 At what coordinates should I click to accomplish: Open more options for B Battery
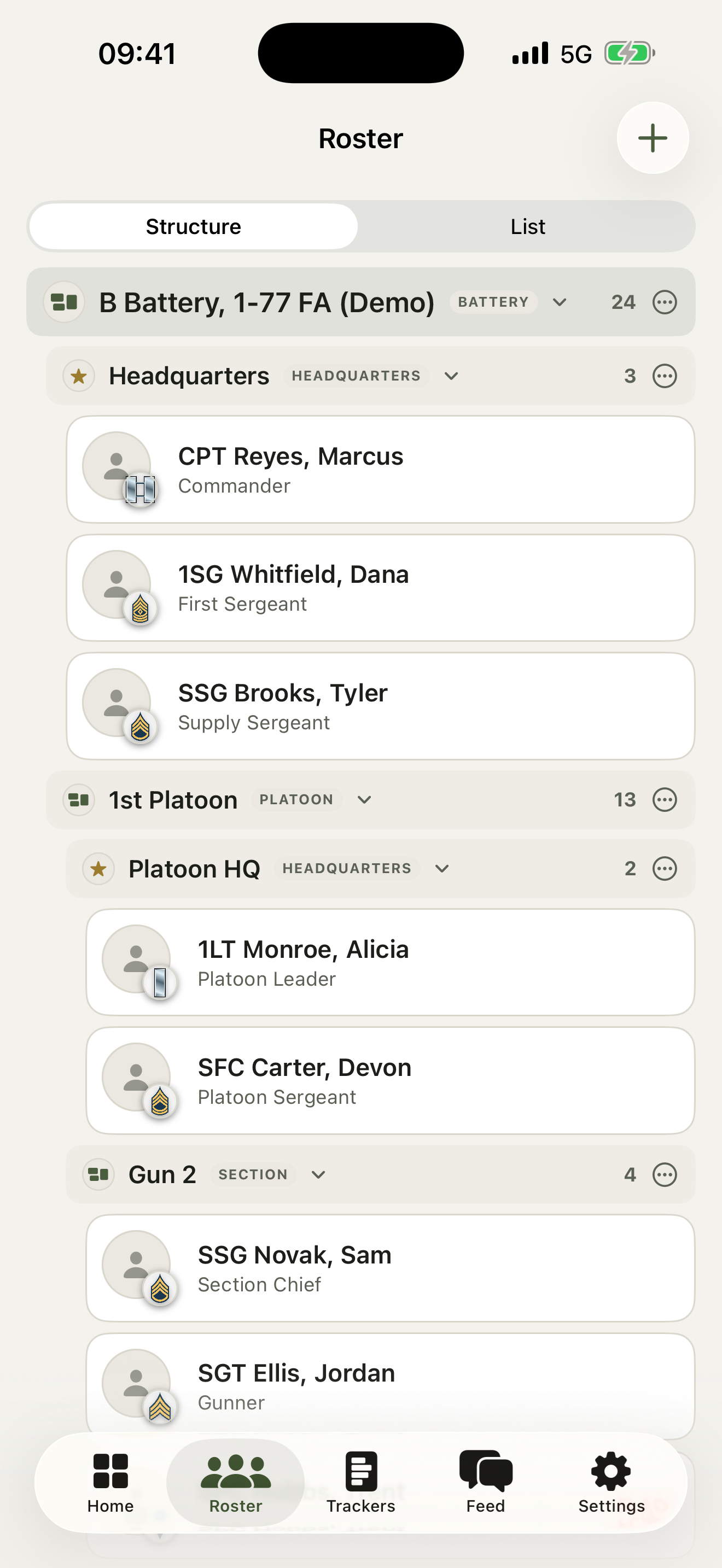tap(664, 302)
